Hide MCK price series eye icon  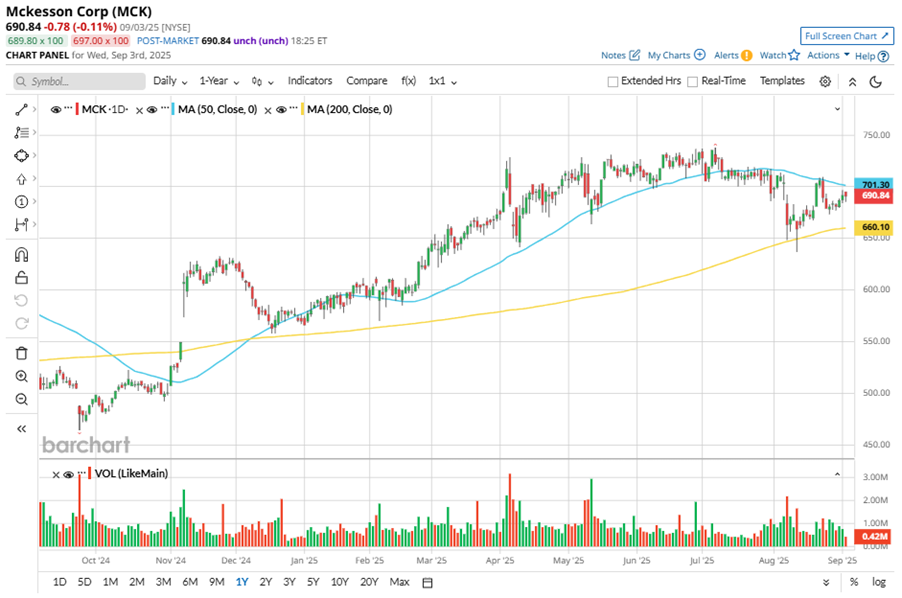[56, 109]
